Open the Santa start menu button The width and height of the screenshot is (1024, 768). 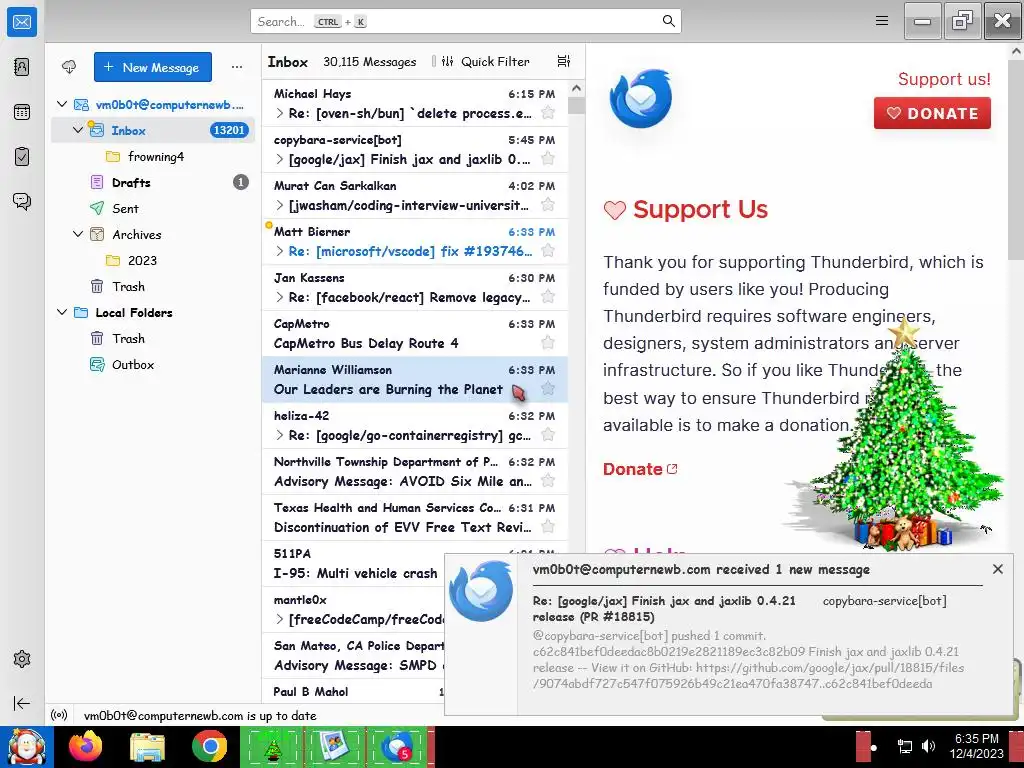tap(26, 746)
